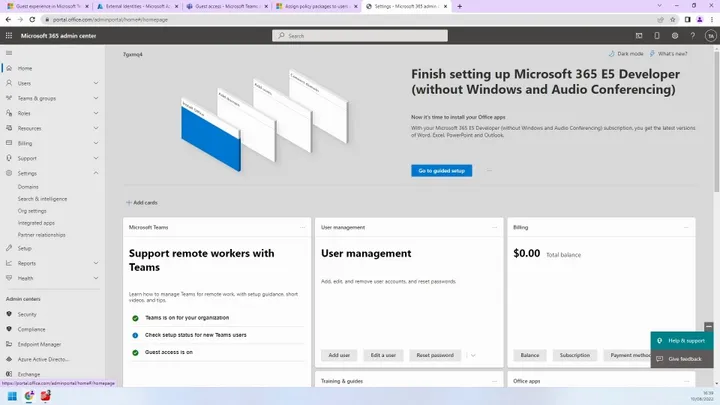Click Go to guided setup button

coord(441,171)
